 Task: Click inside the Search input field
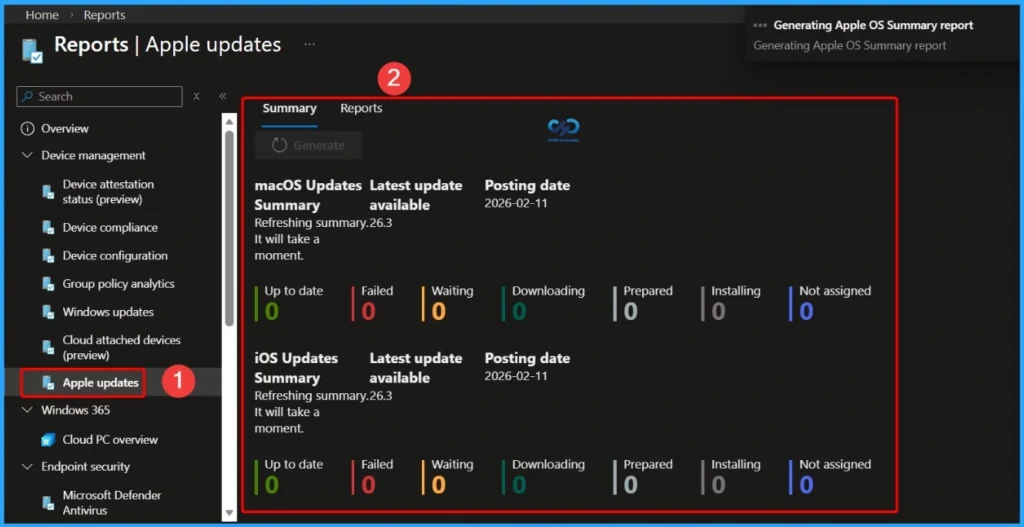point(99,96)
